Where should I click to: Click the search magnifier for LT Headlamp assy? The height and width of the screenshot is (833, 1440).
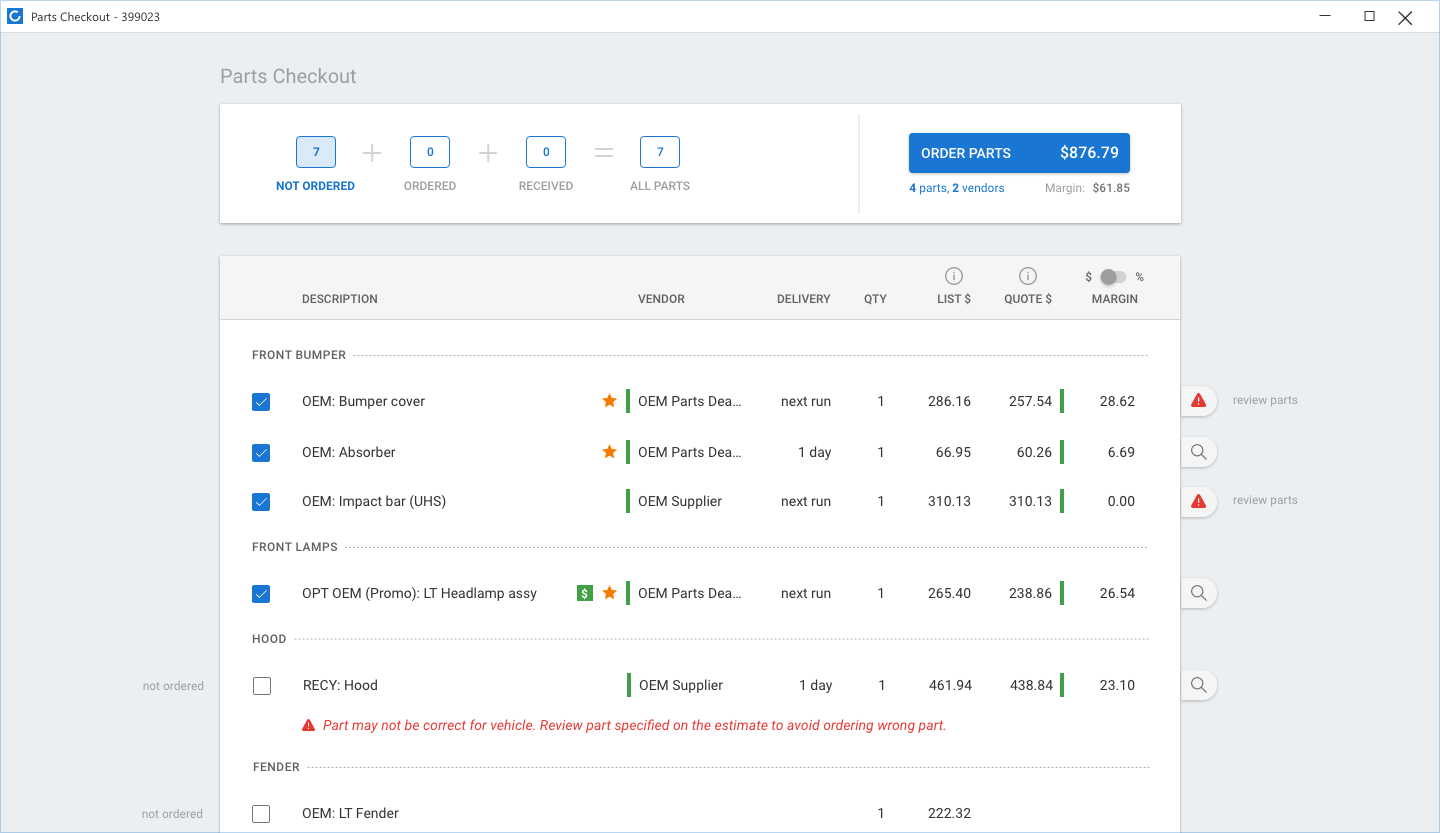coord(1198,593)
